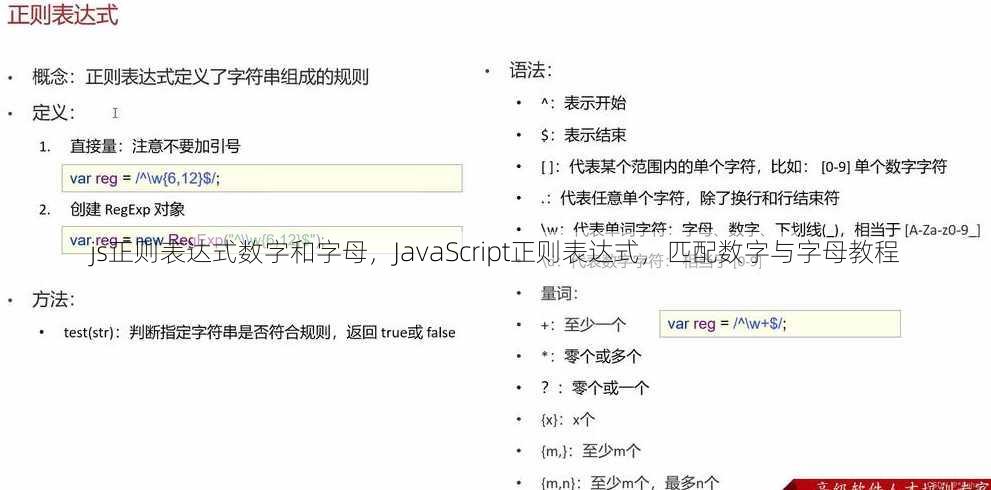991x490 pixels.
Task: Click the 量词： sub-heading
Action: (x=559, y=294)
